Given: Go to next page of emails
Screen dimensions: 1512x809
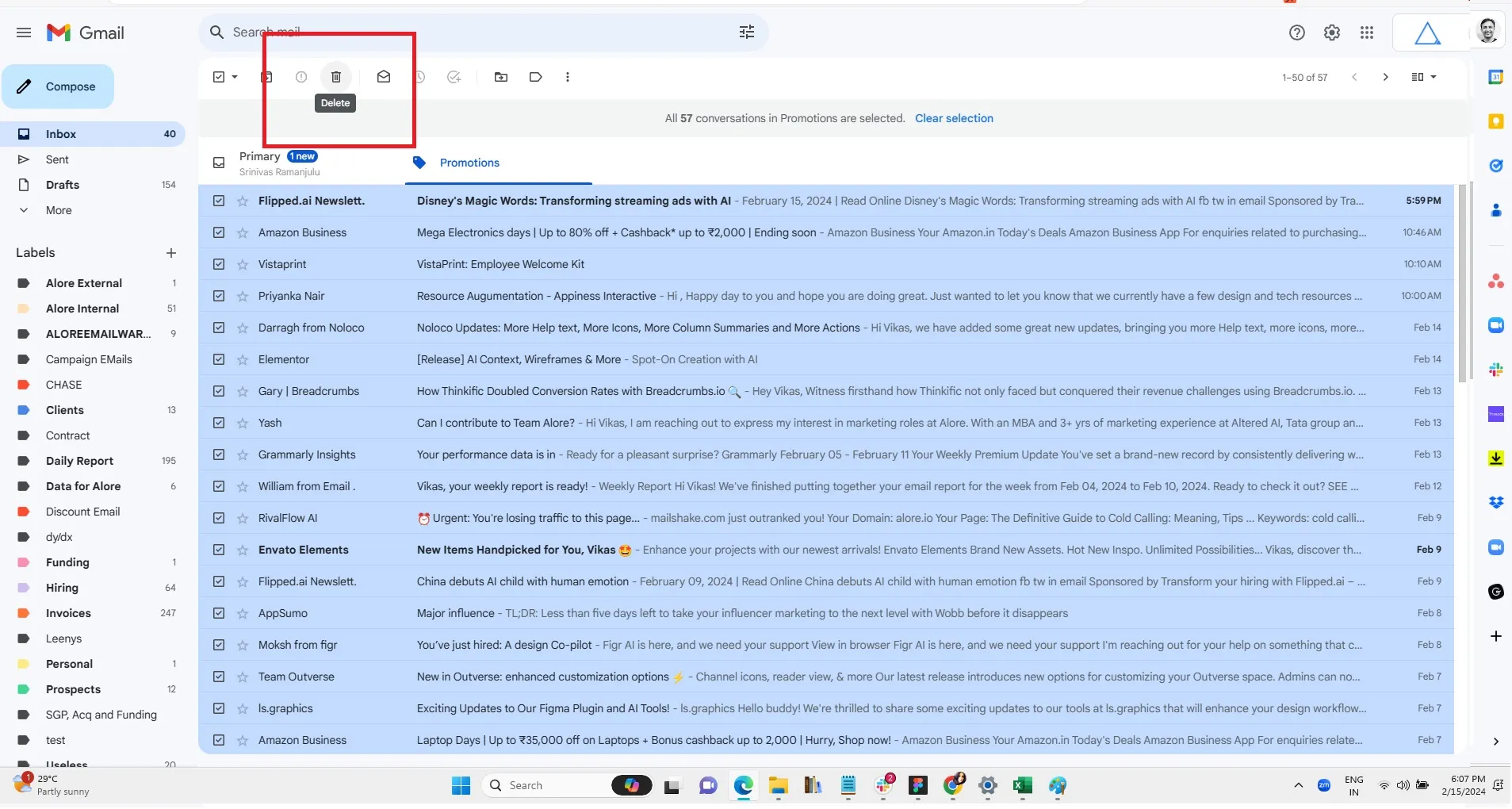Looking at the screenshot, I should tap(1386, 77).
